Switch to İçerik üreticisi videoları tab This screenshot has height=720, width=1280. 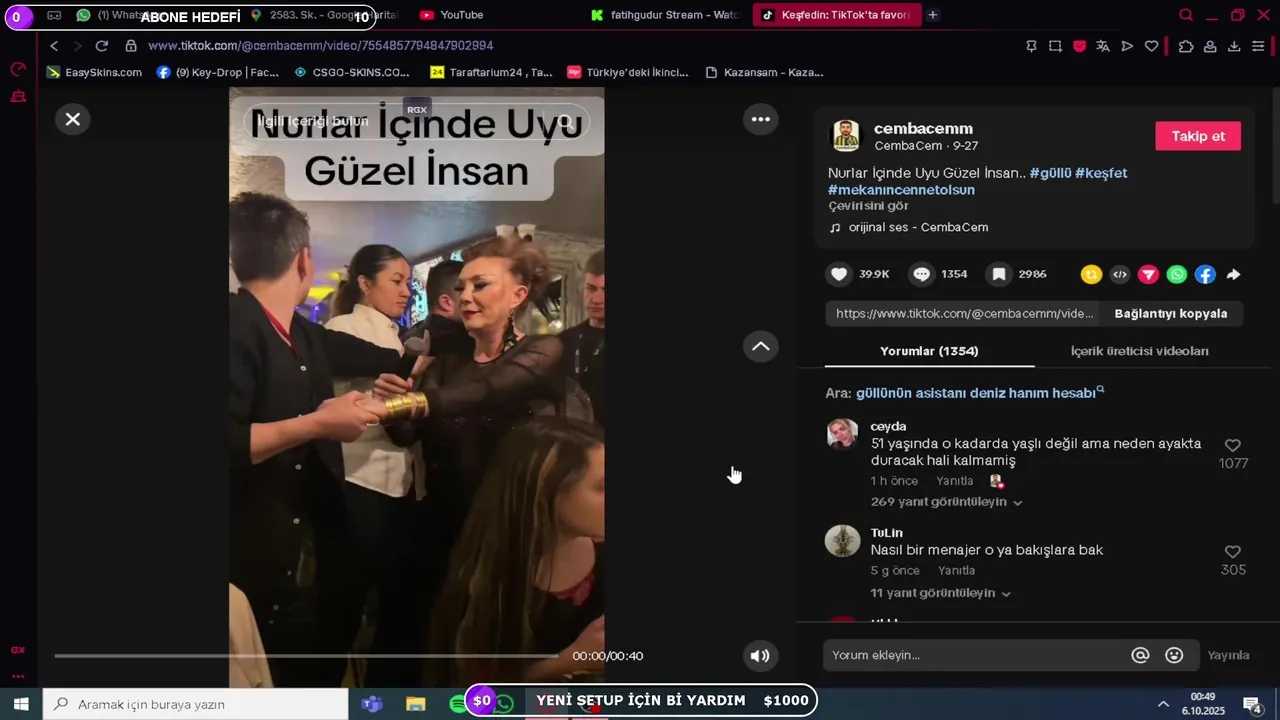point(1139,351)
